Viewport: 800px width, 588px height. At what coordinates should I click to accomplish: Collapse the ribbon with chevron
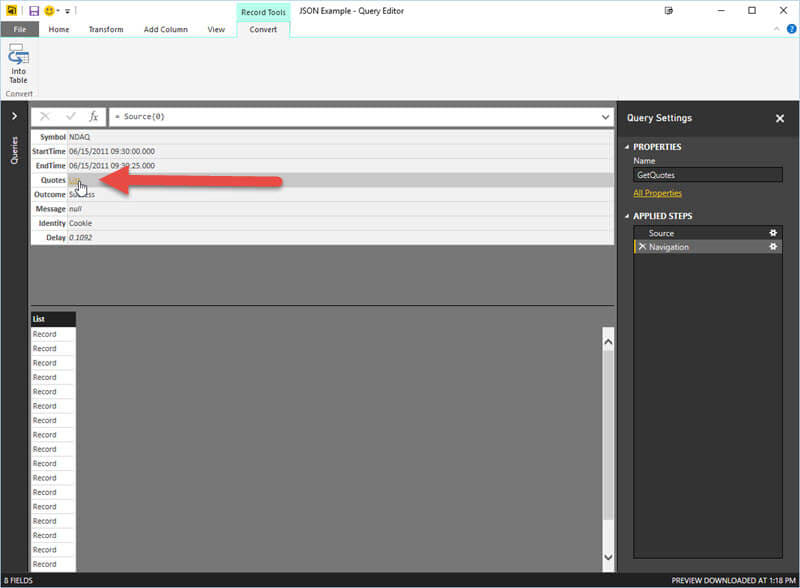point(776,29)
